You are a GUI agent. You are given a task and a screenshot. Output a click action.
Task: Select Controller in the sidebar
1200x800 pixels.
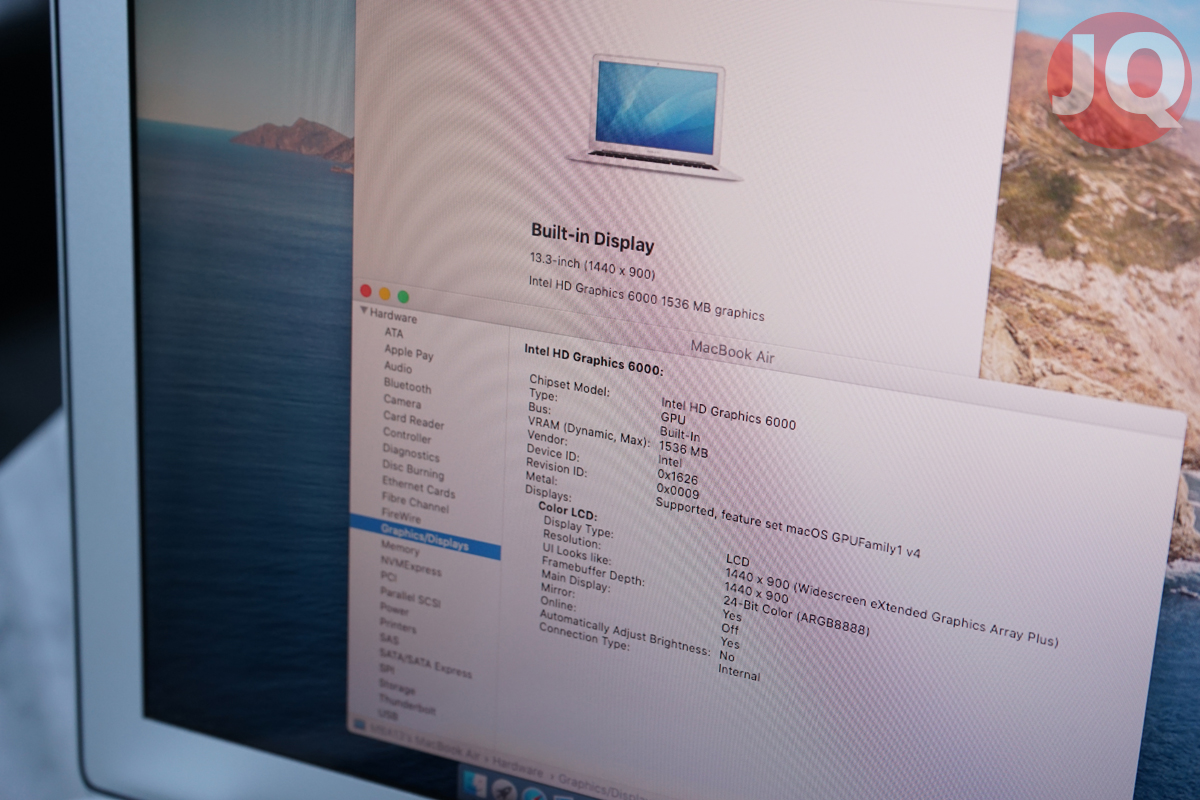click(x=407, y=436)
